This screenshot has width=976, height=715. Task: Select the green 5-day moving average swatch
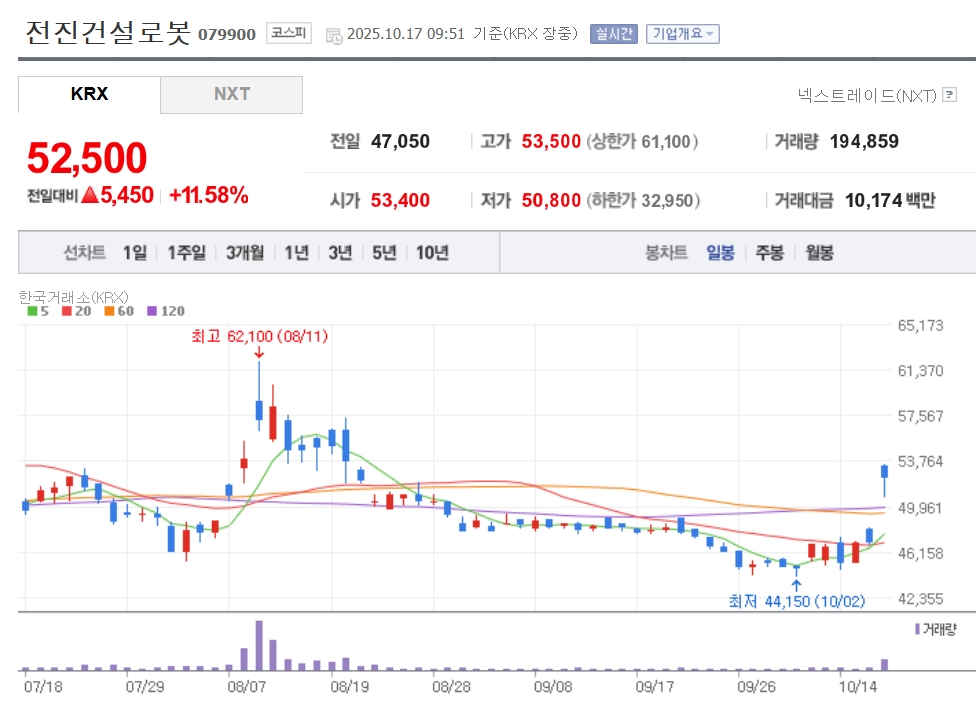click(32, 311)
